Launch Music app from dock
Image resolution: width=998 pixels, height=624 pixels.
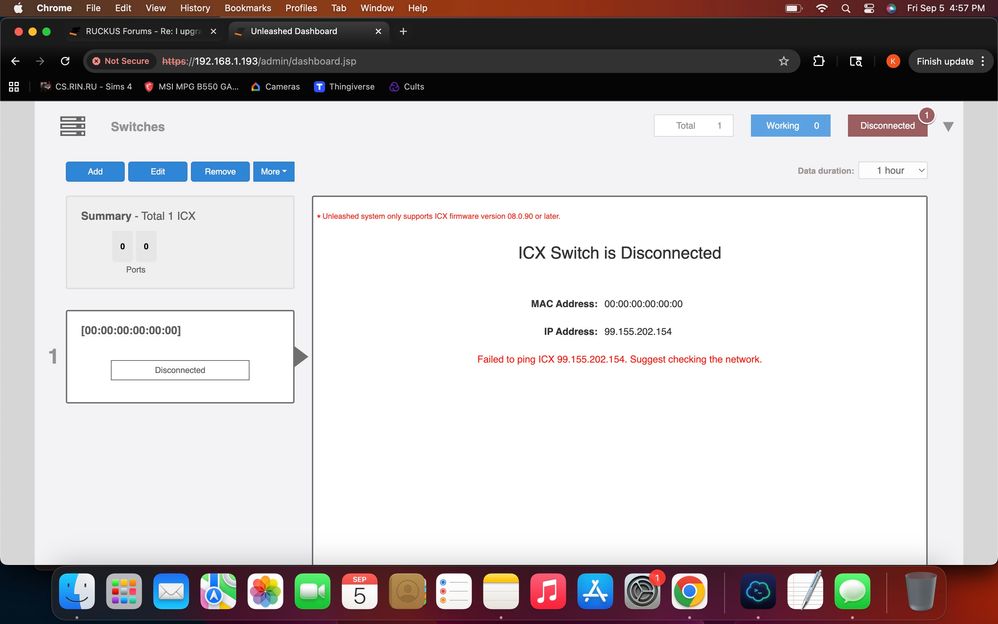coord(547,591)
